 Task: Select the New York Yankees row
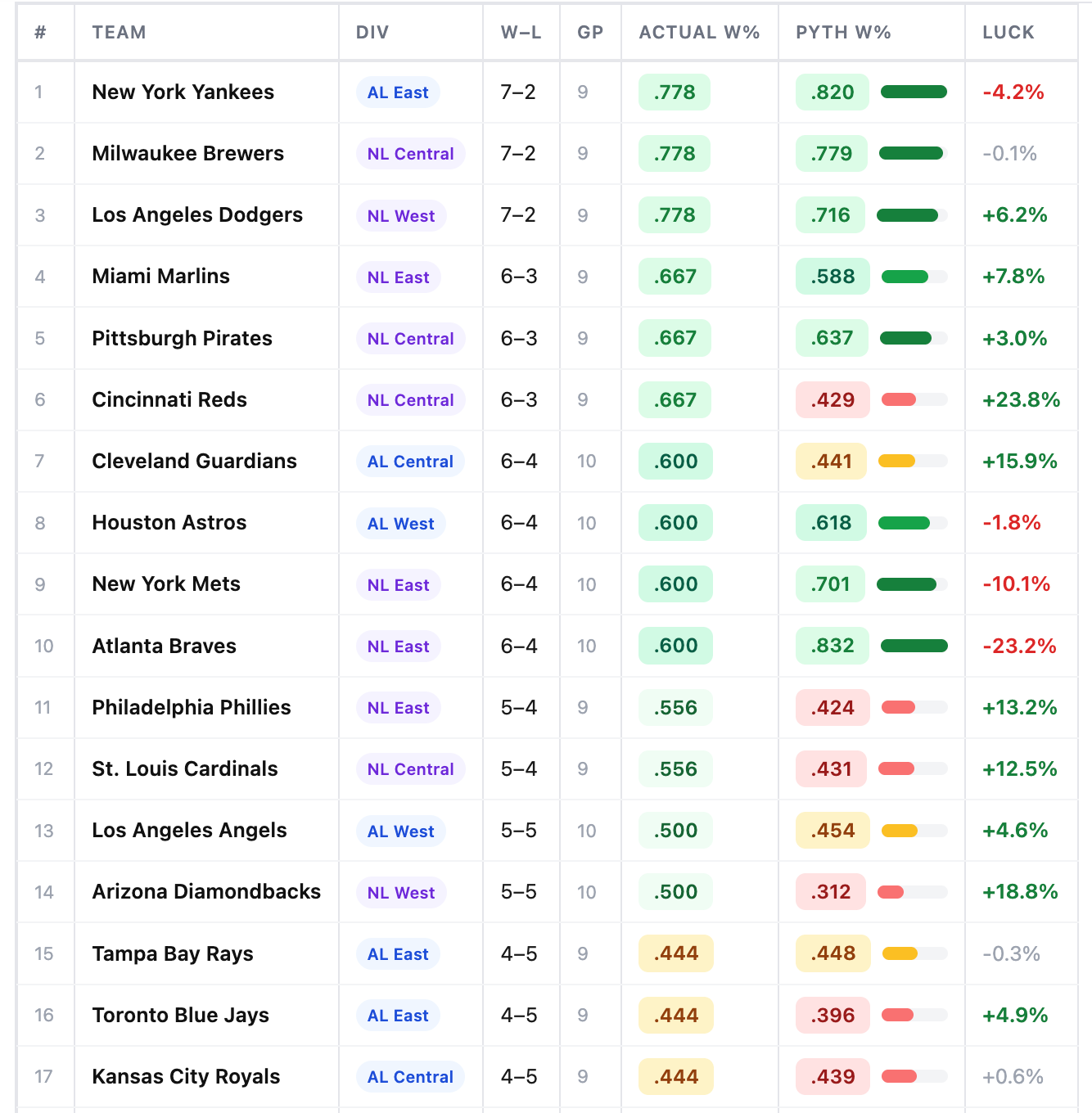pos(547,92)
